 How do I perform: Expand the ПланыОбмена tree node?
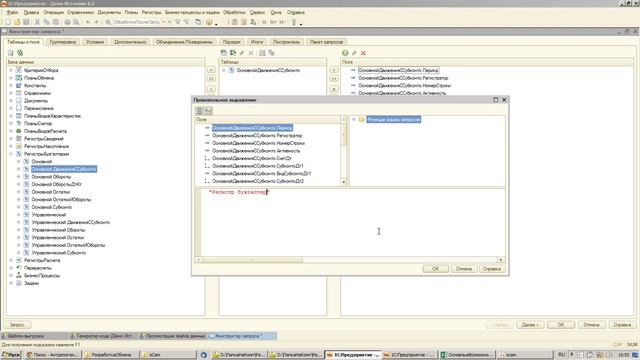tap(11, 78)
